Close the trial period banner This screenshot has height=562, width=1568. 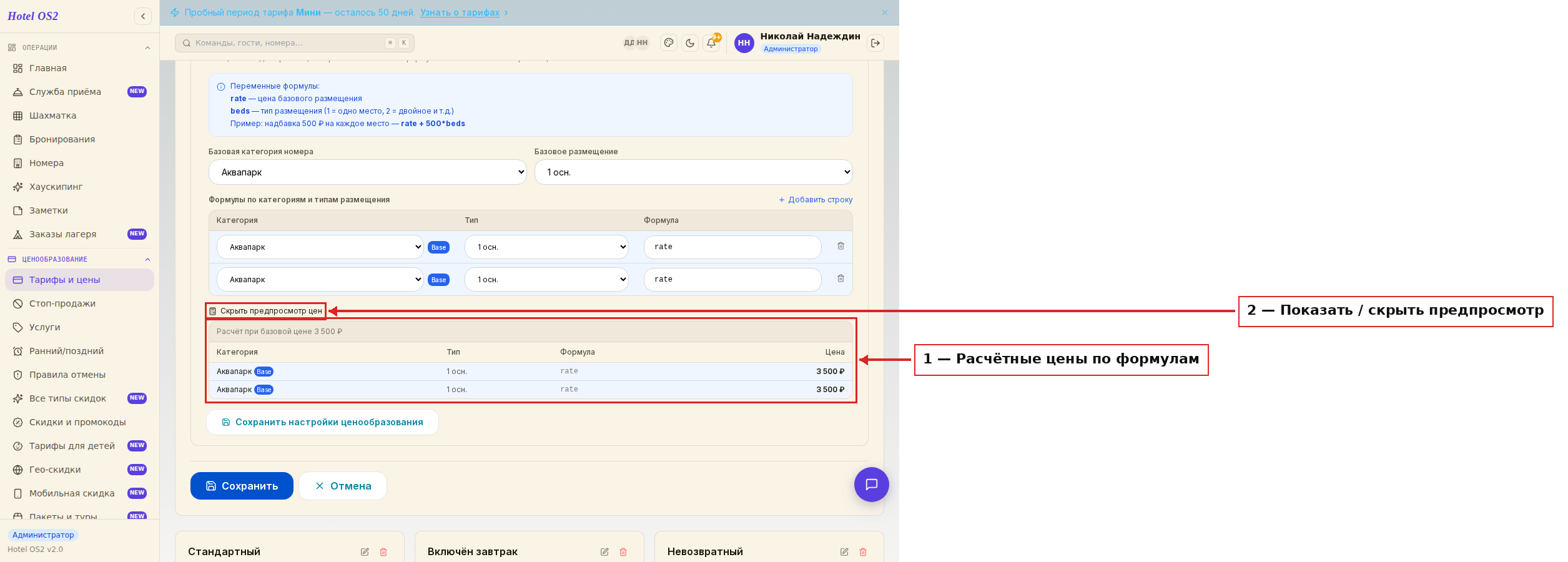(x=885, y=12)
